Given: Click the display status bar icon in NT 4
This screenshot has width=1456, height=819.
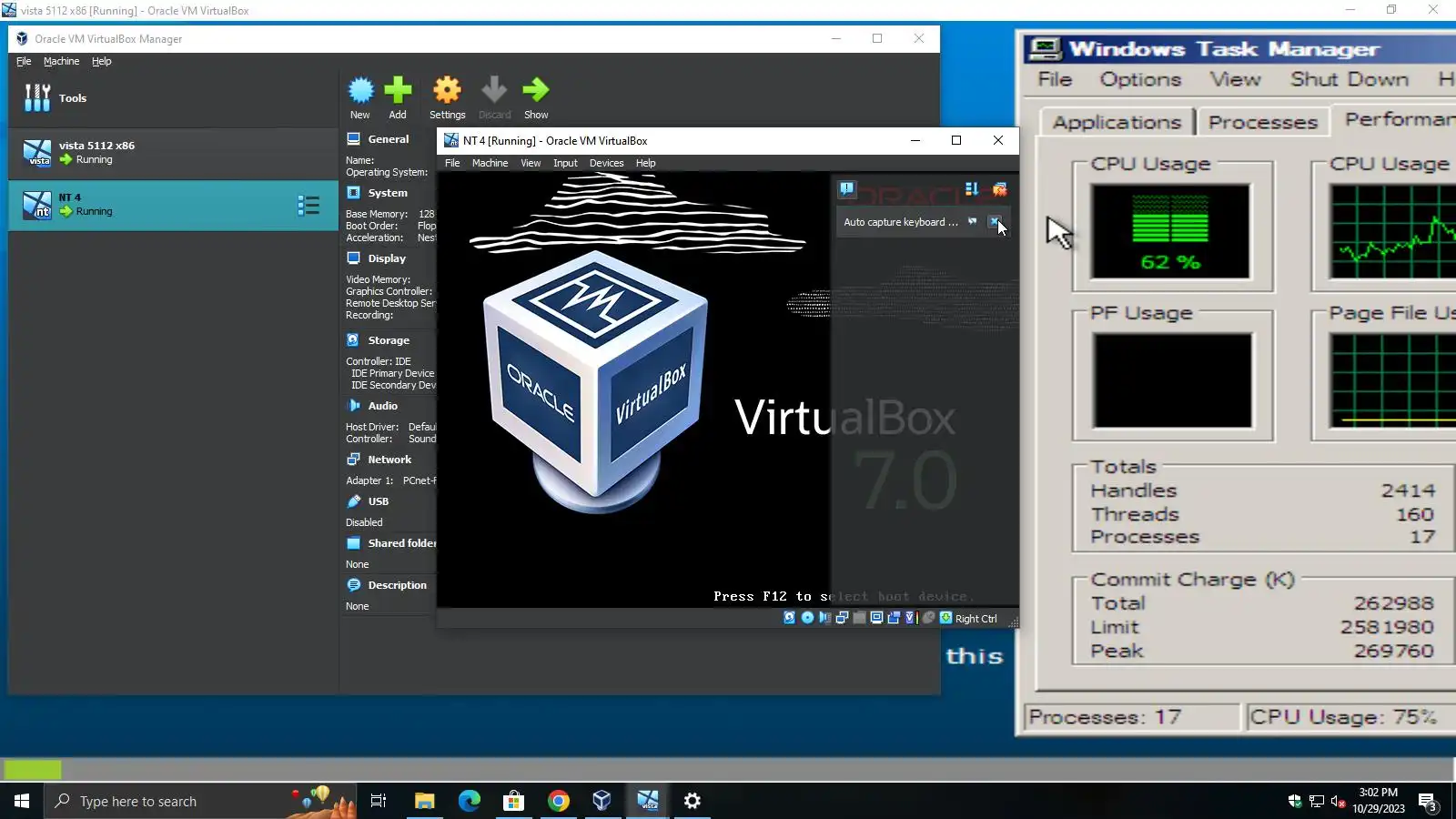Looking at the screenshot, I should pyautogui.click(x=876, y=618).
